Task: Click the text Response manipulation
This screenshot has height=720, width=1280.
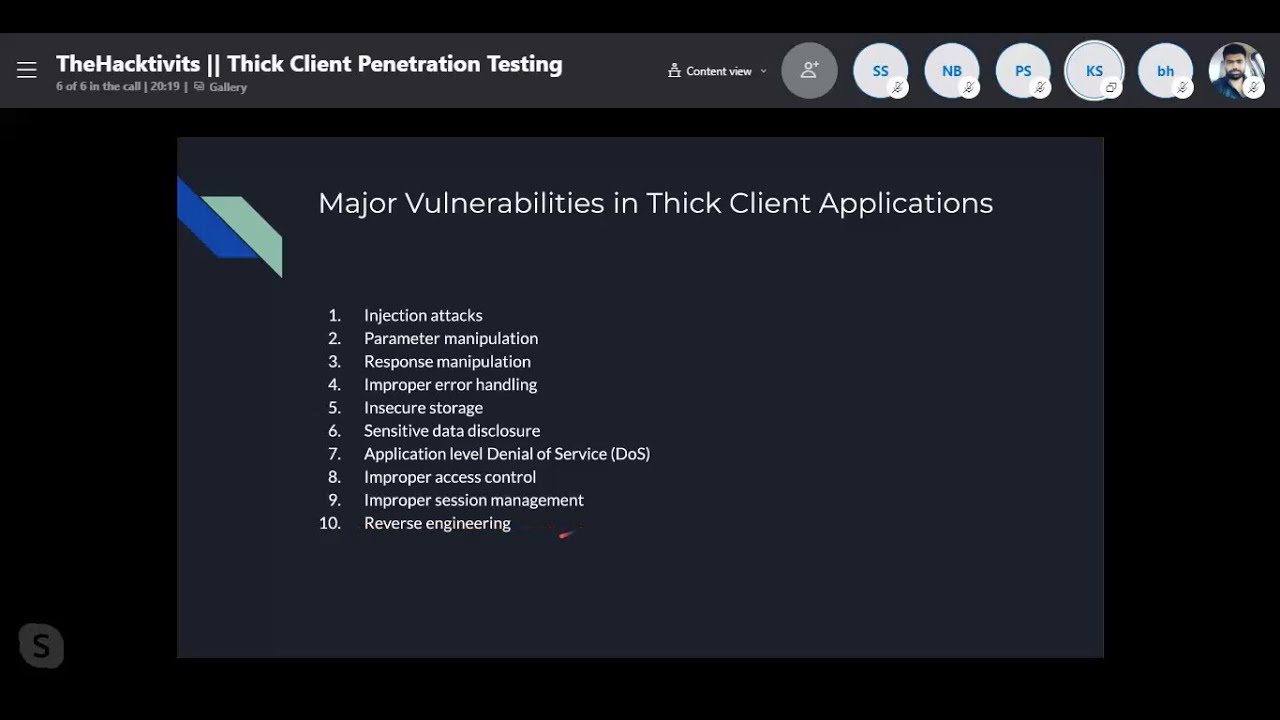Action: tap(447, 361)
